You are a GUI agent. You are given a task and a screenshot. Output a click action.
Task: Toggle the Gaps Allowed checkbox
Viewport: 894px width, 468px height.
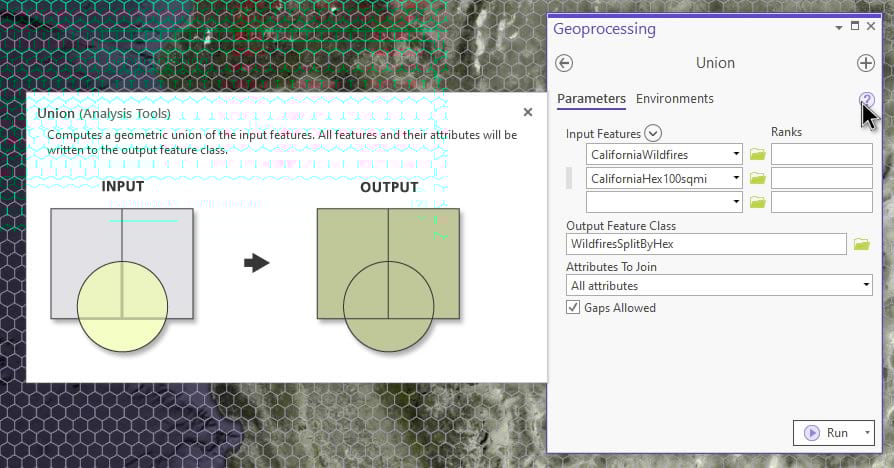[x=573, y=308]
